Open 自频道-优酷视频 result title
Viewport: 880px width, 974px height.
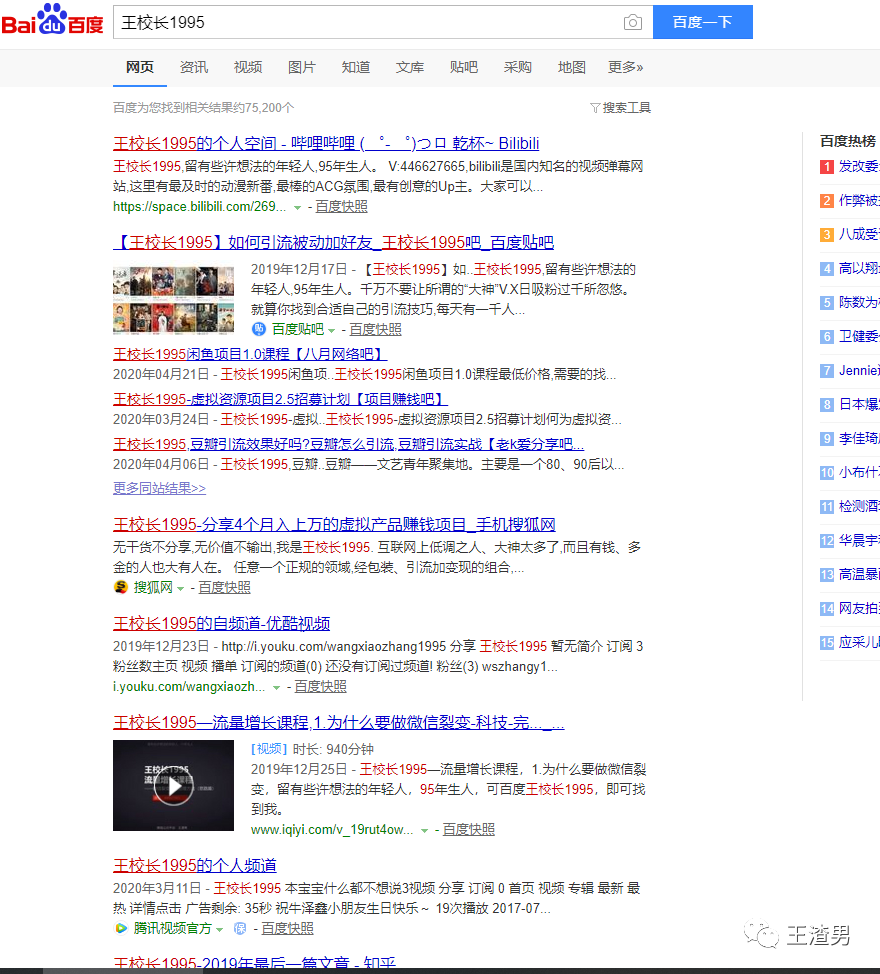click(x=222, y=623)
